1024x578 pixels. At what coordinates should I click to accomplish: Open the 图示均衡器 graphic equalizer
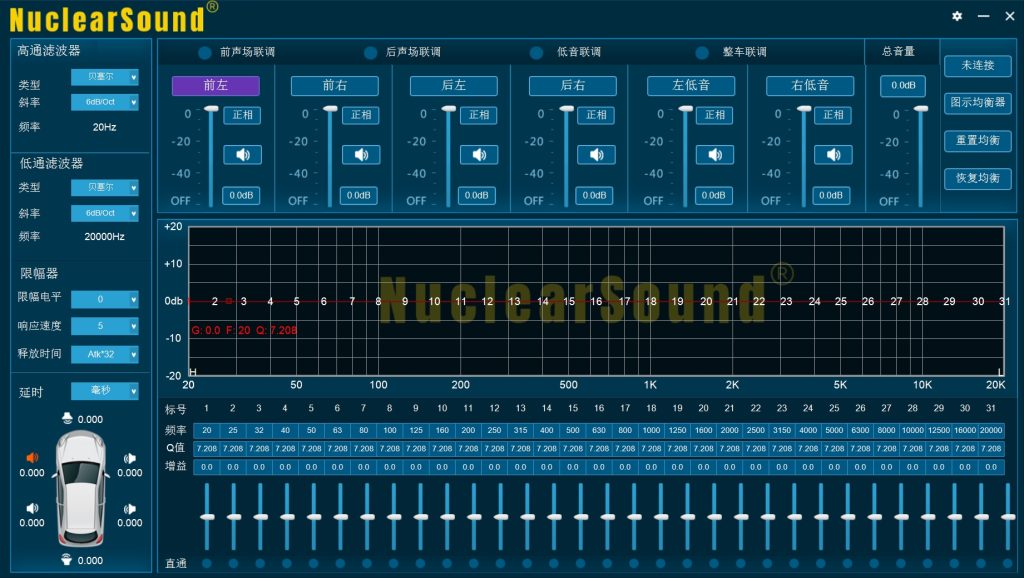(978, 103)
